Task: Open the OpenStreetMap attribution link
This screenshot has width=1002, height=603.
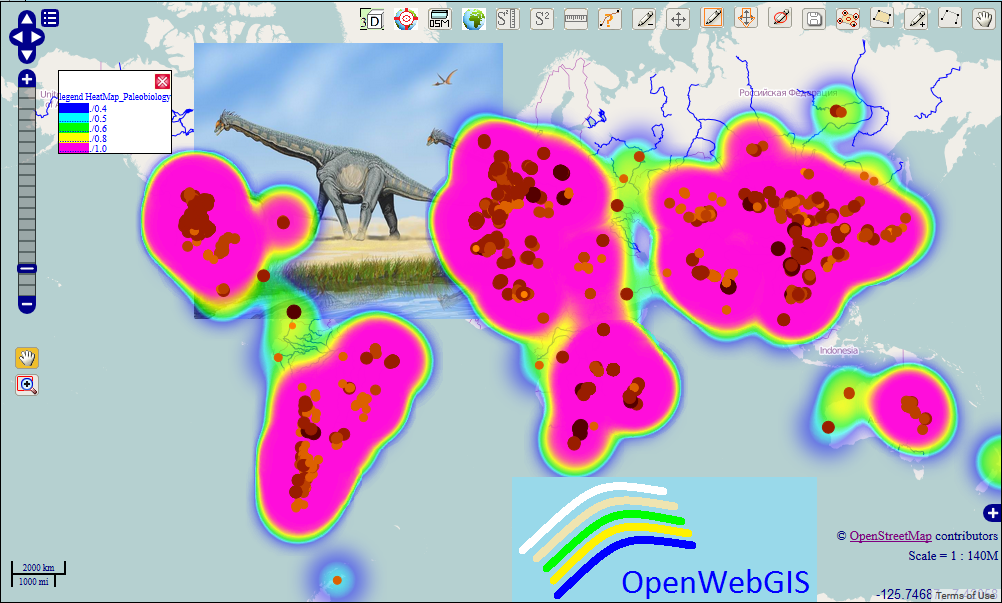Action: [890, 536]
